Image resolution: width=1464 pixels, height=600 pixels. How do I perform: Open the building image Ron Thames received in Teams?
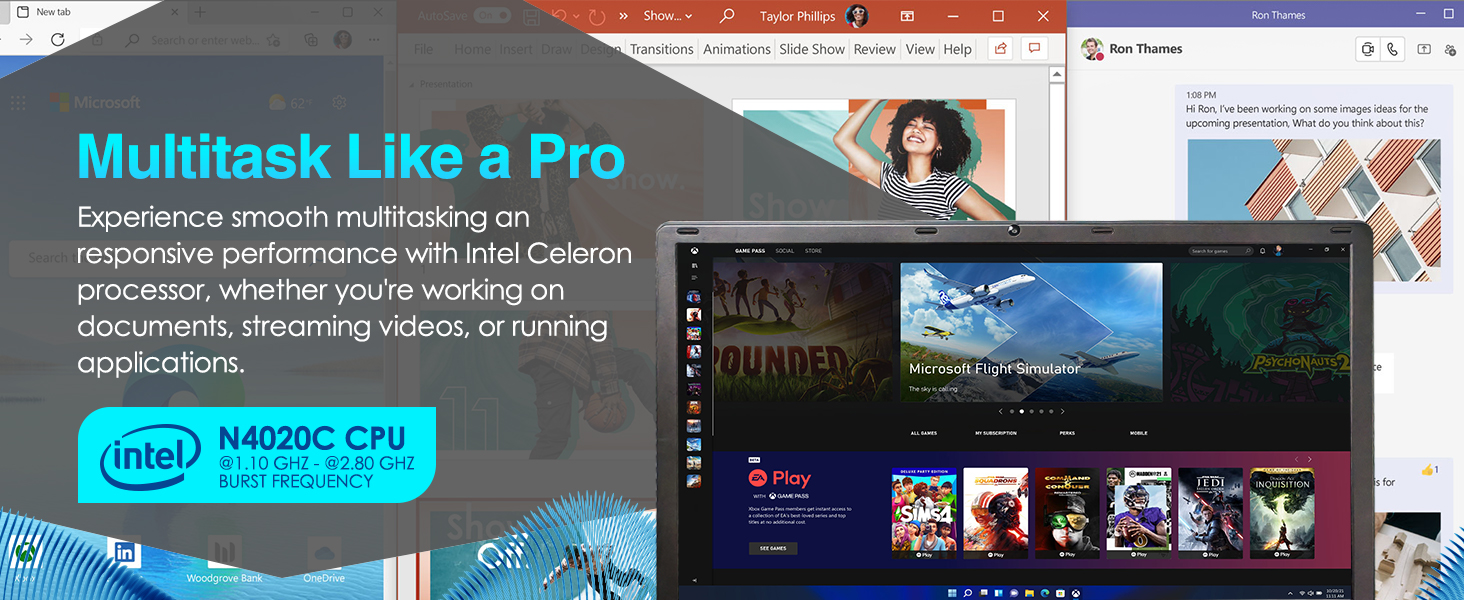pyautogui.click(x=1314, y=210)
